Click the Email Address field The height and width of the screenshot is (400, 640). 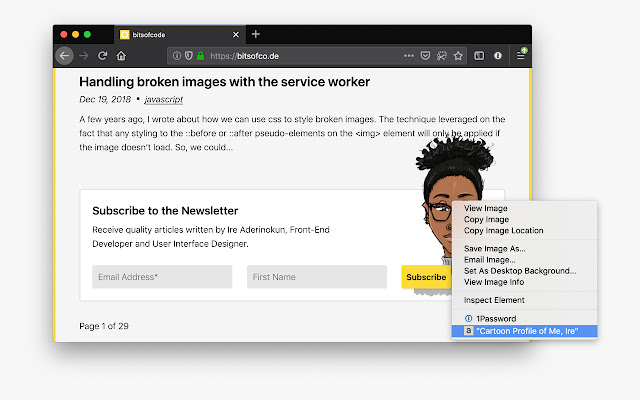[162, 277]
